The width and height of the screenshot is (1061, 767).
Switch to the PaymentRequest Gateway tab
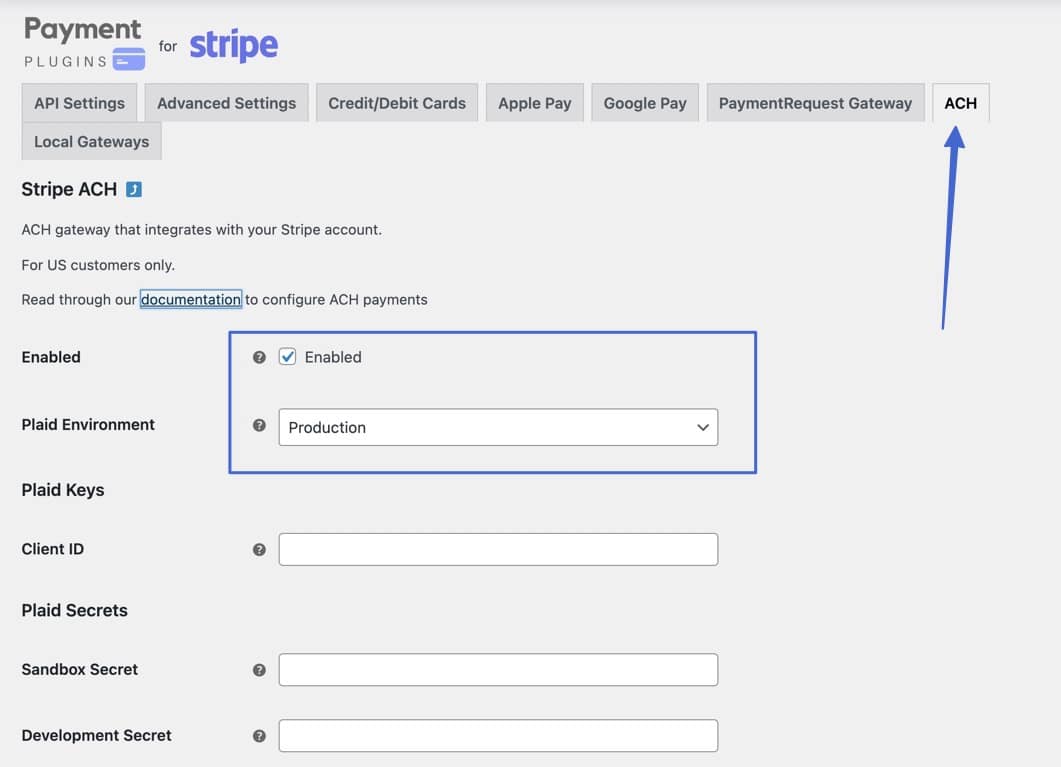[x=815, y=103]
